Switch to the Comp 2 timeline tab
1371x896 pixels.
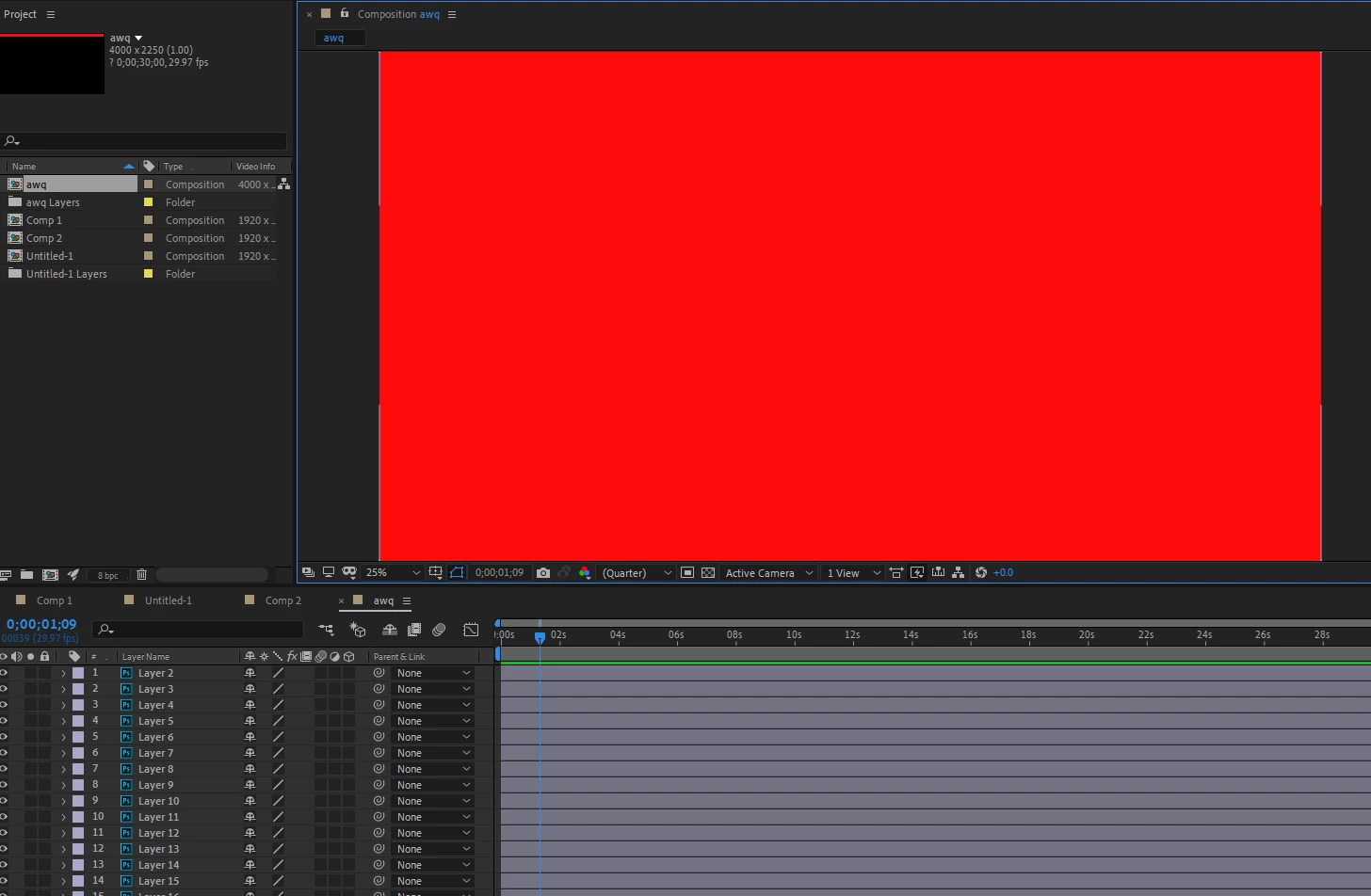coord(282,600)
